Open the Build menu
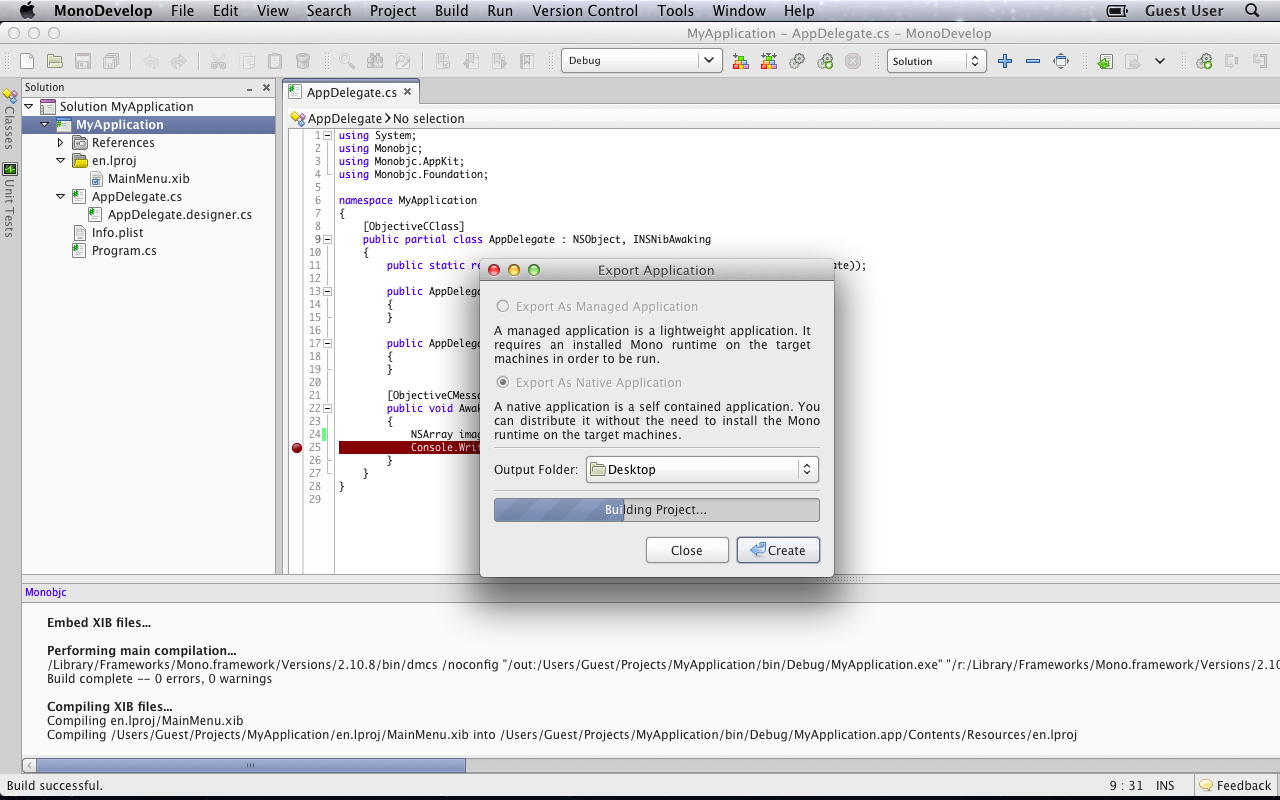The width and height of the screenshot is (1280, 800). [451, 11]
